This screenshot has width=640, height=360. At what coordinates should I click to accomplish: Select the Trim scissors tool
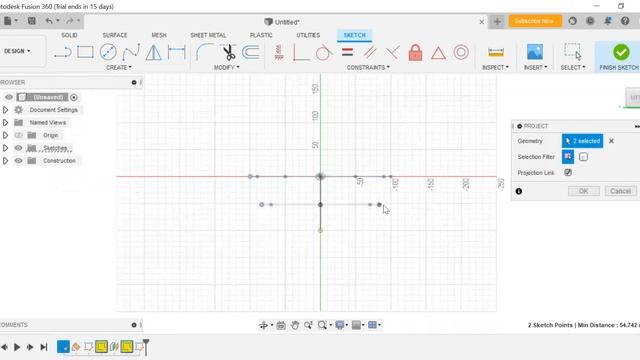tap(229, 52)
